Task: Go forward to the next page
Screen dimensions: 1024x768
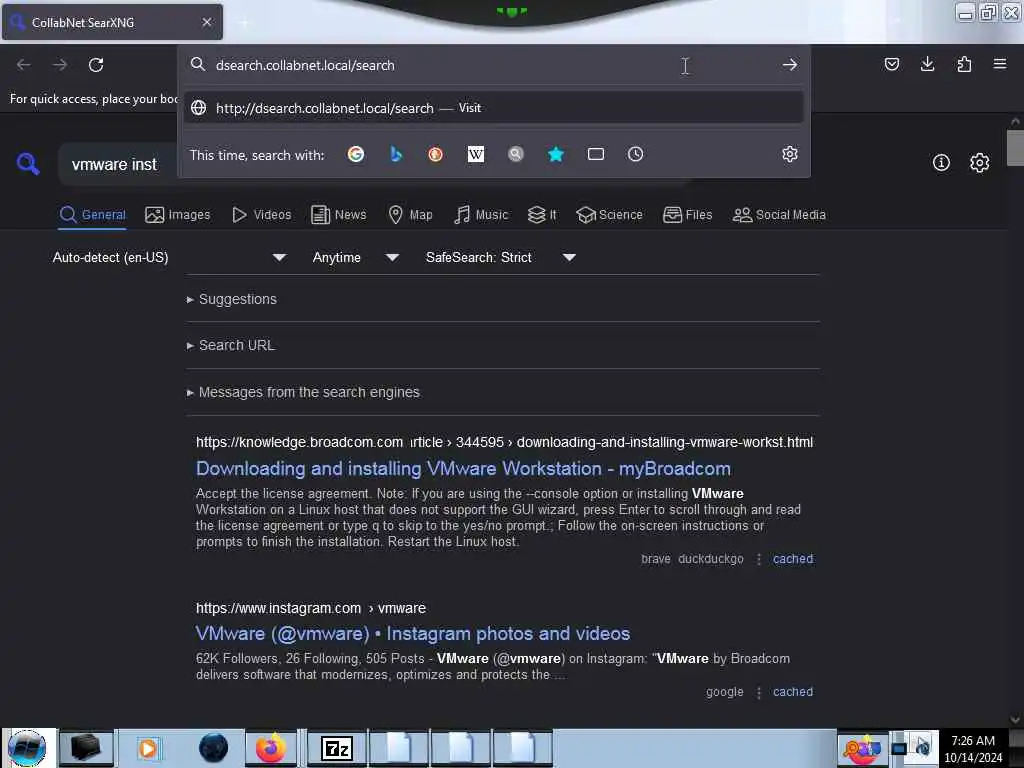Action: 60,65
